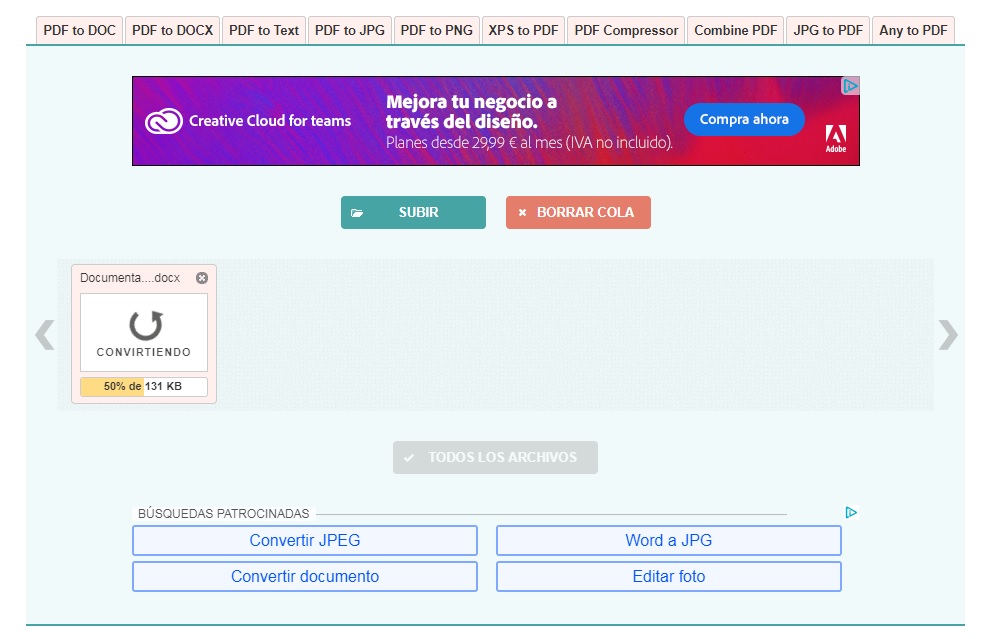This screenshot has width=989, height=639.
Task: Click the 50% de 131 KB progress bar
Action: pyautogui.click(x=144, y=387)
